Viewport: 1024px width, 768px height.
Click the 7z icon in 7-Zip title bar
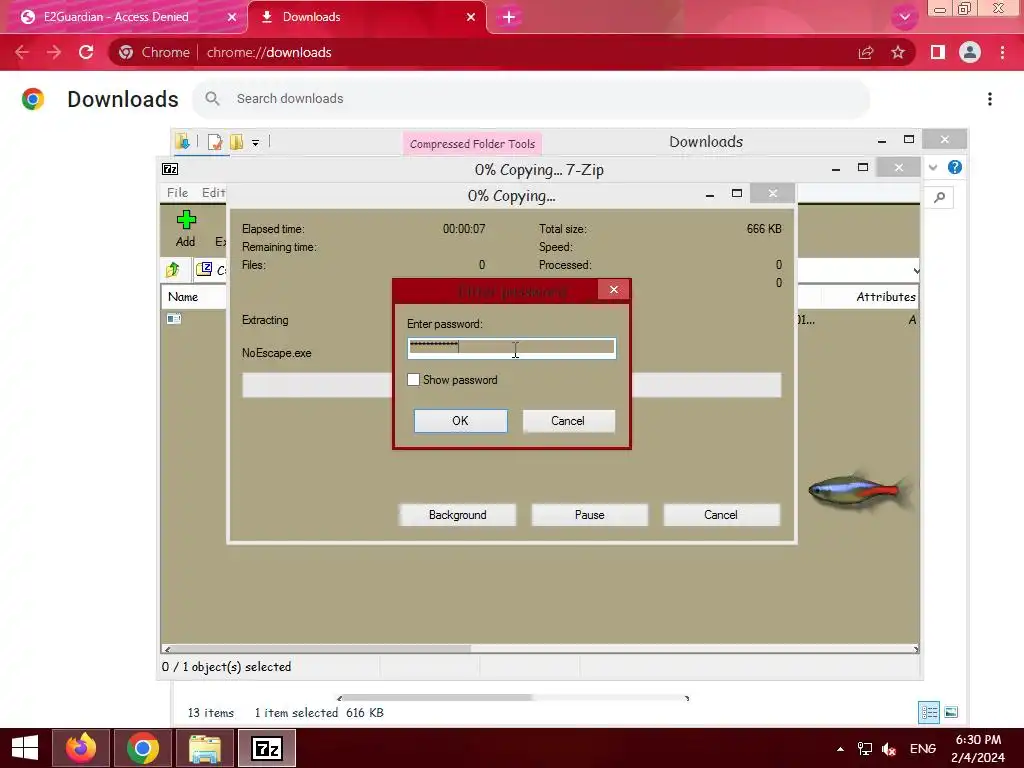[x=170, y=169]
